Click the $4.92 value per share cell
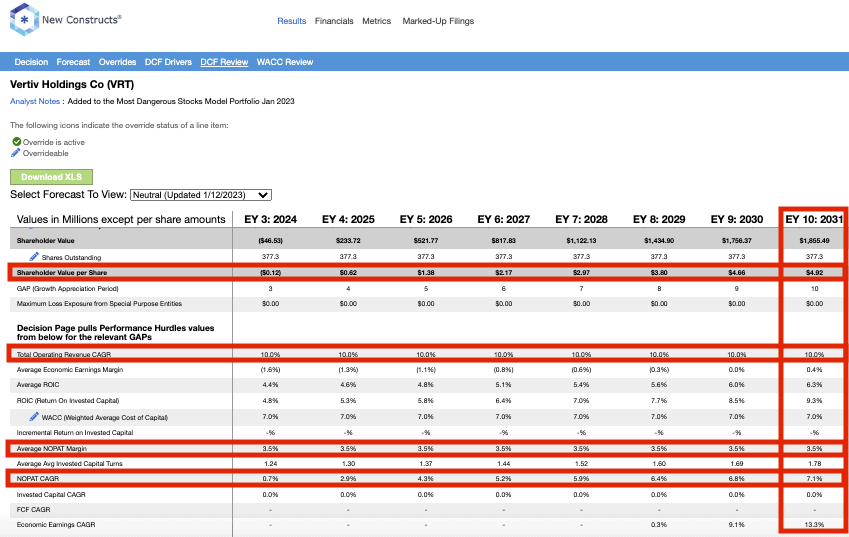This screenshot has width=849, height=537. pos(814,272)
